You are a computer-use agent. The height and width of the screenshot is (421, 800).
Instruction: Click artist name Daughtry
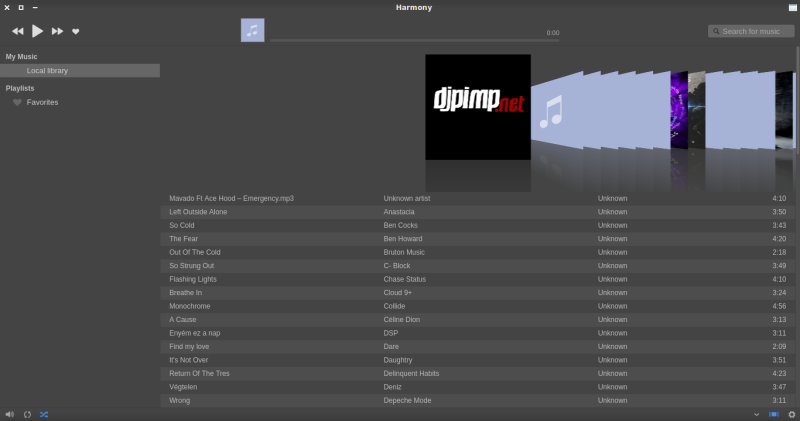(x=398, y=360)
